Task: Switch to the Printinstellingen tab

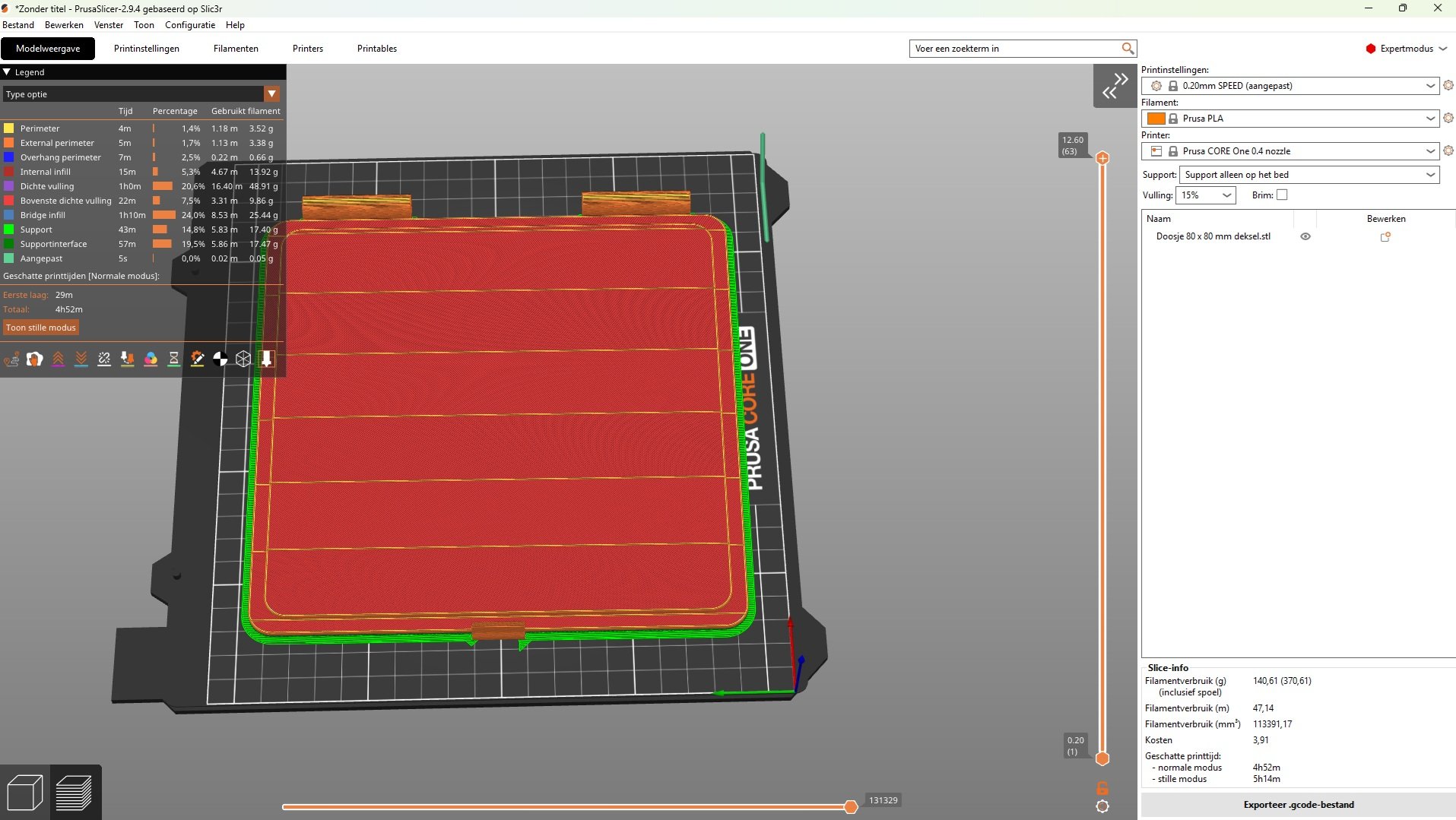Action: [x=147, y=49]
